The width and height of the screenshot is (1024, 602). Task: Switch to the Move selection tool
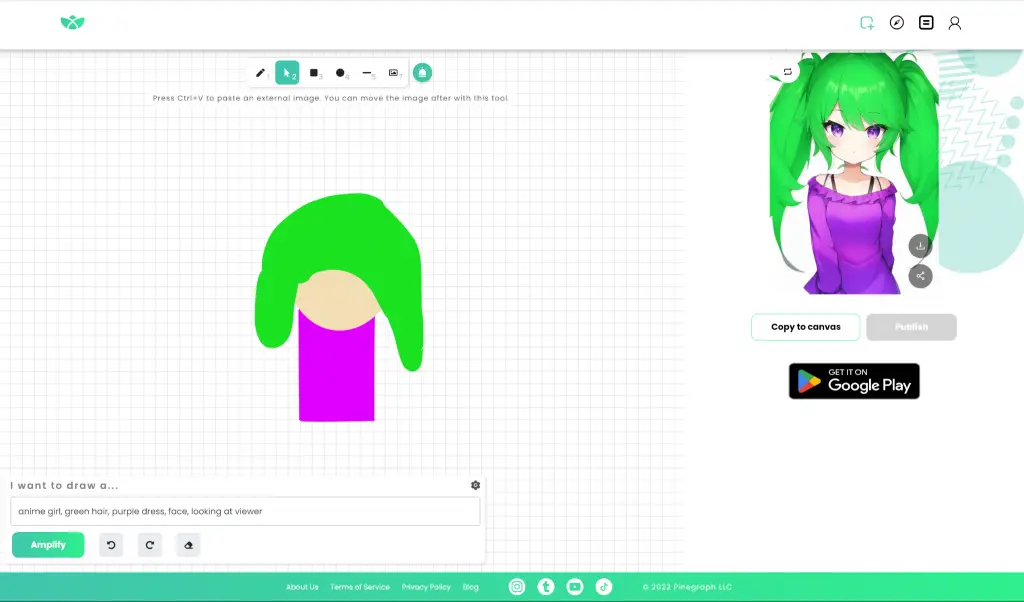pos(287,72)
